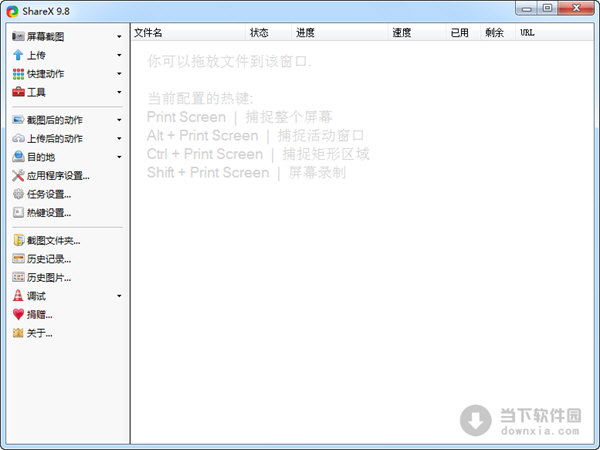
Task: Click the 任务设置 gear icon
Action: click(x=18, y=194)
